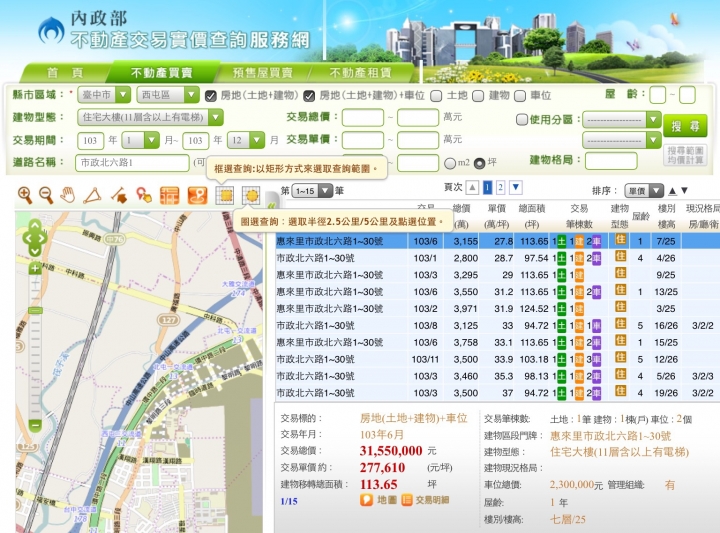Click the 建物格局 layout input field

611,161
